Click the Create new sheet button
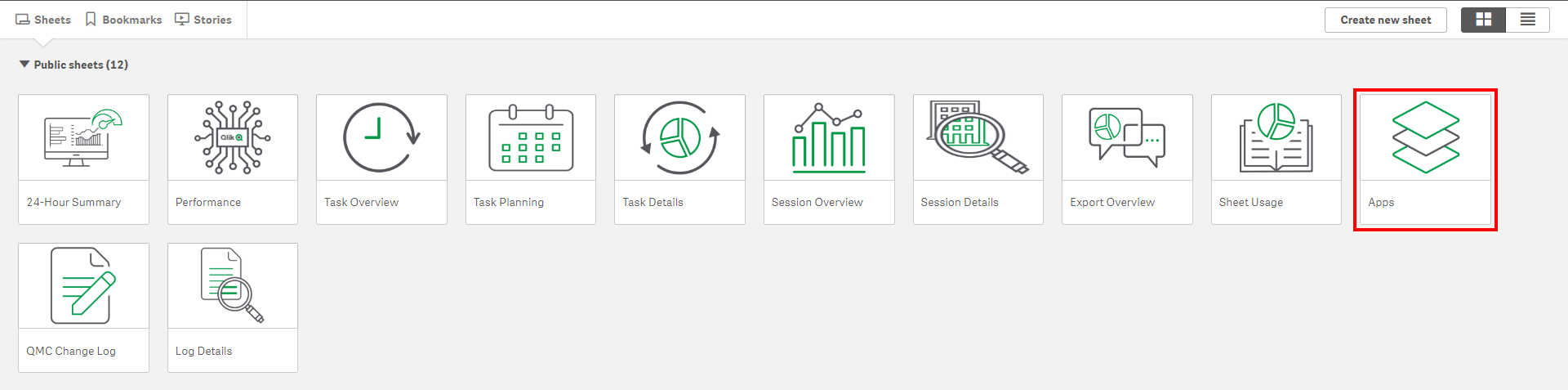Viewport: 1568px width, 390px height. [x=1385, y=20]
